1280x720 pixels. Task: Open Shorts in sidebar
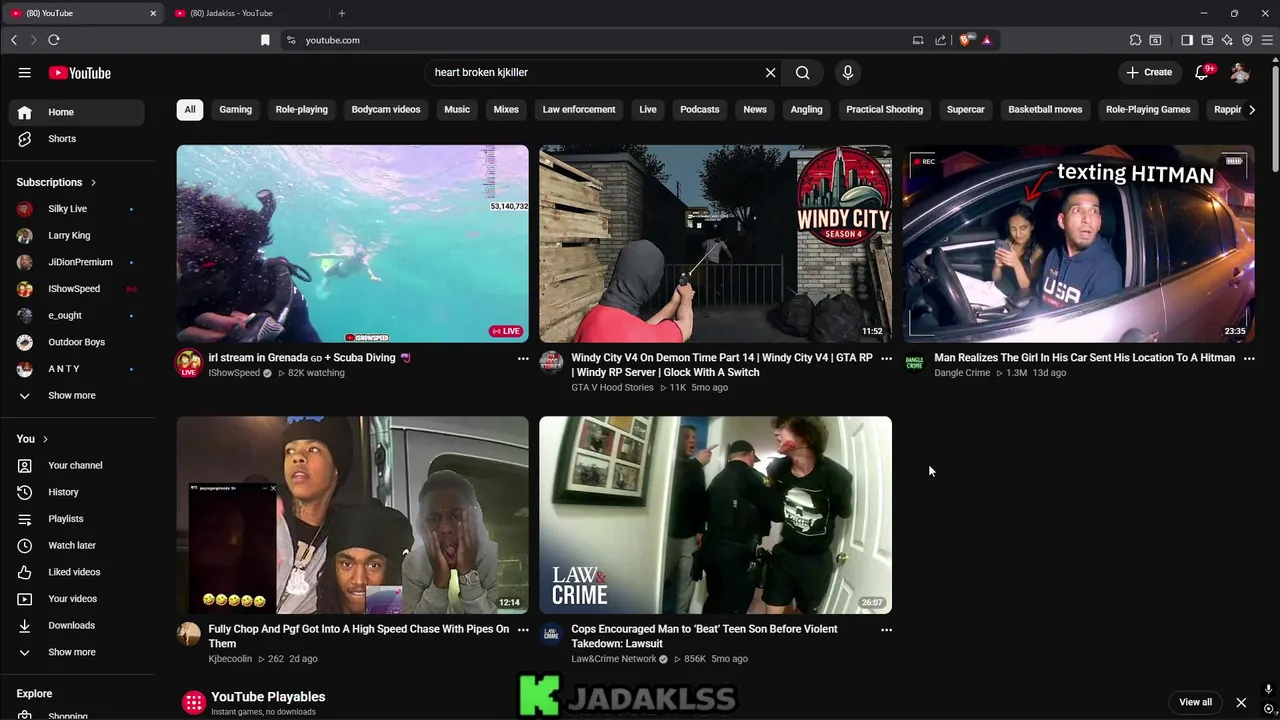coord(77,139)
